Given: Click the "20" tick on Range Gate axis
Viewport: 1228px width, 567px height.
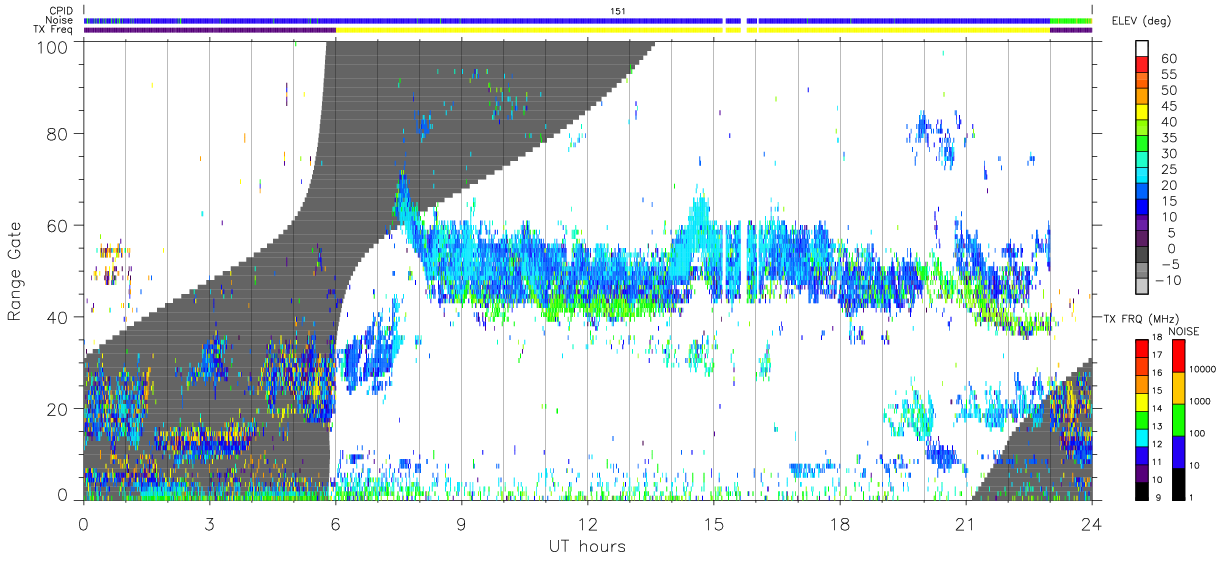Looking at the screenshot, I should pyautogui.click(x=58, y=409).
